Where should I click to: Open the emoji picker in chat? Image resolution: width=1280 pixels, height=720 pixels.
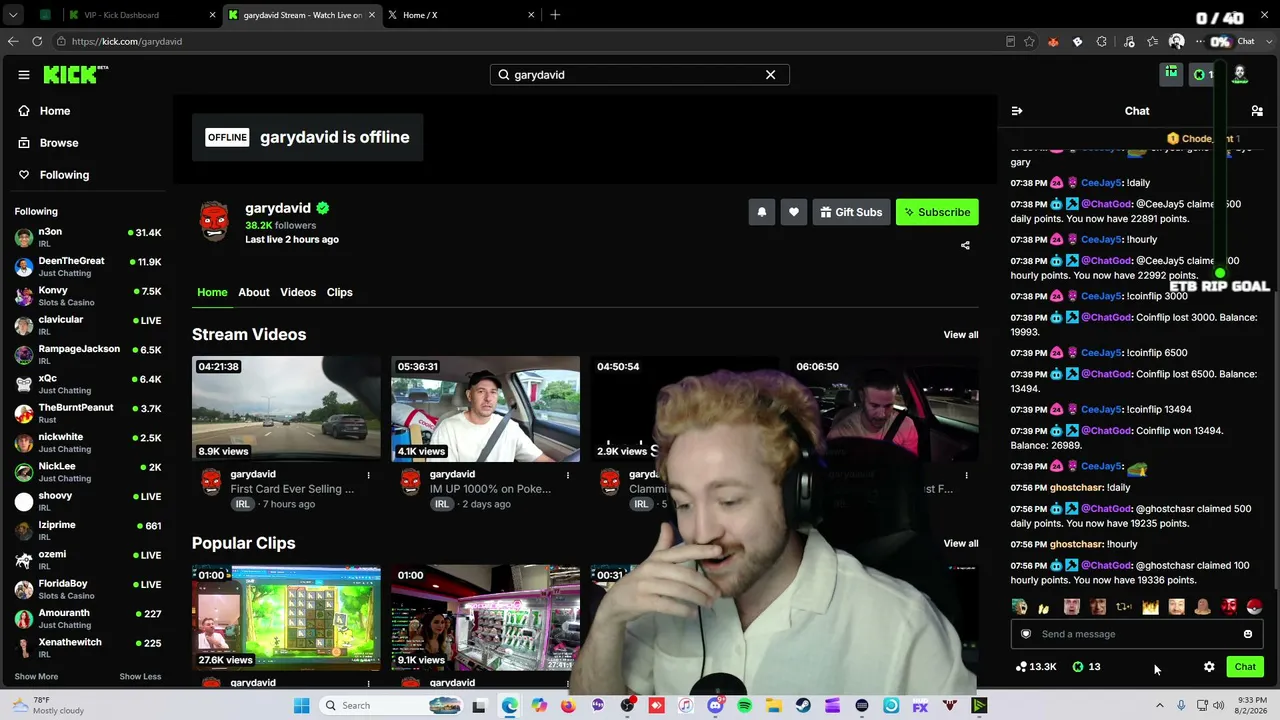[1248, 634]
